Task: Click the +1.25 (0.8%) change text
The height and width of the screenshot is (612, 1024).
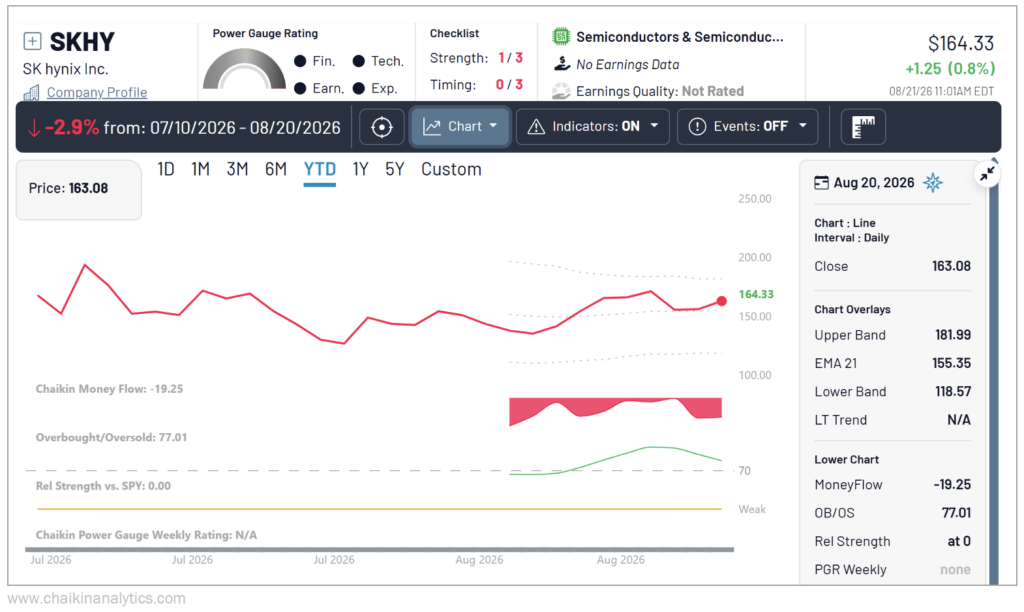Action: (x=950, y=69)
